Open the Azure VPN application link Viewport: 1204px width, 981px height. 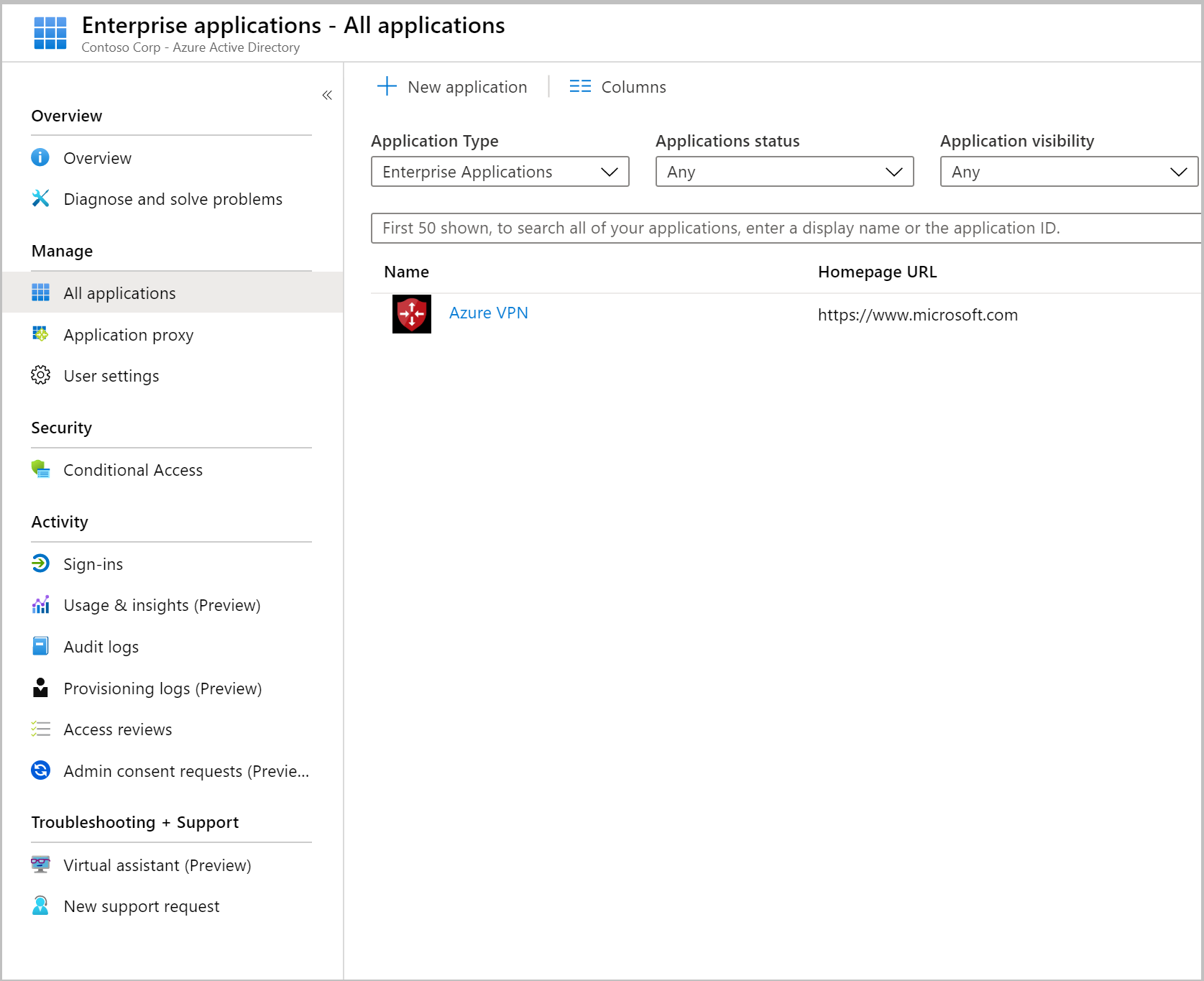[x=488, y=313]
